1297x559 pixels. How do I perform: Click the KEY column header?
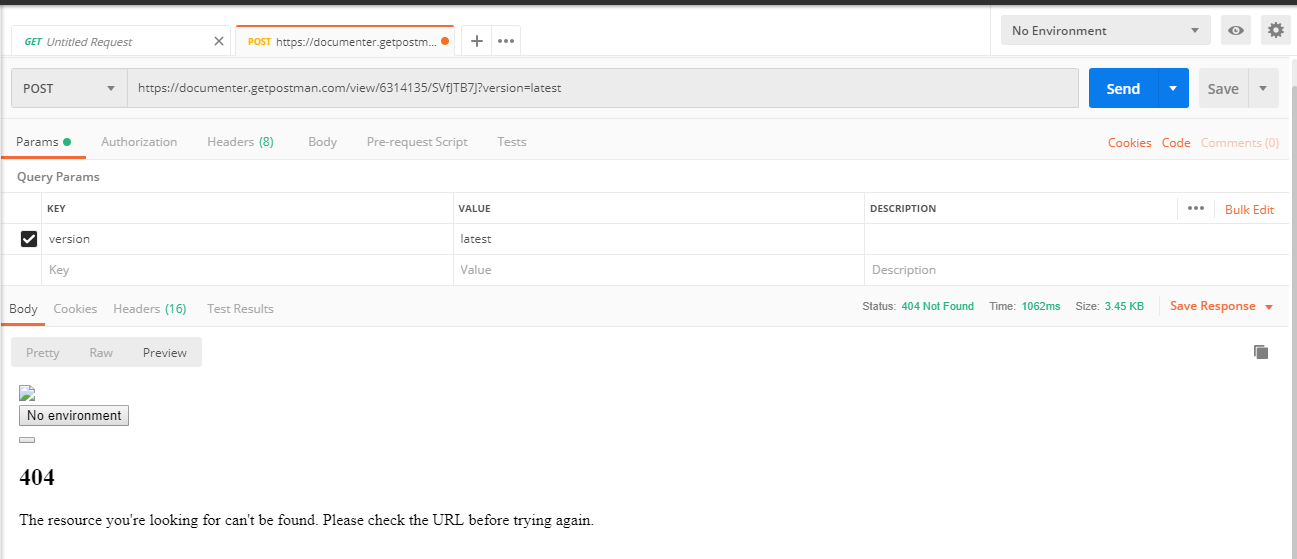tap(56, 209)
